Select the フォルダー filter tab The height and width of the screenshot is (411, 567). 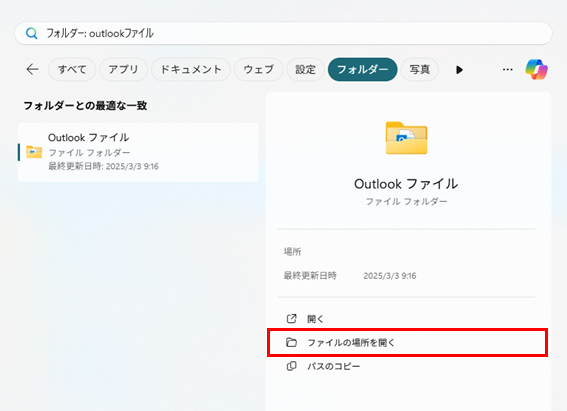point(362,69)
